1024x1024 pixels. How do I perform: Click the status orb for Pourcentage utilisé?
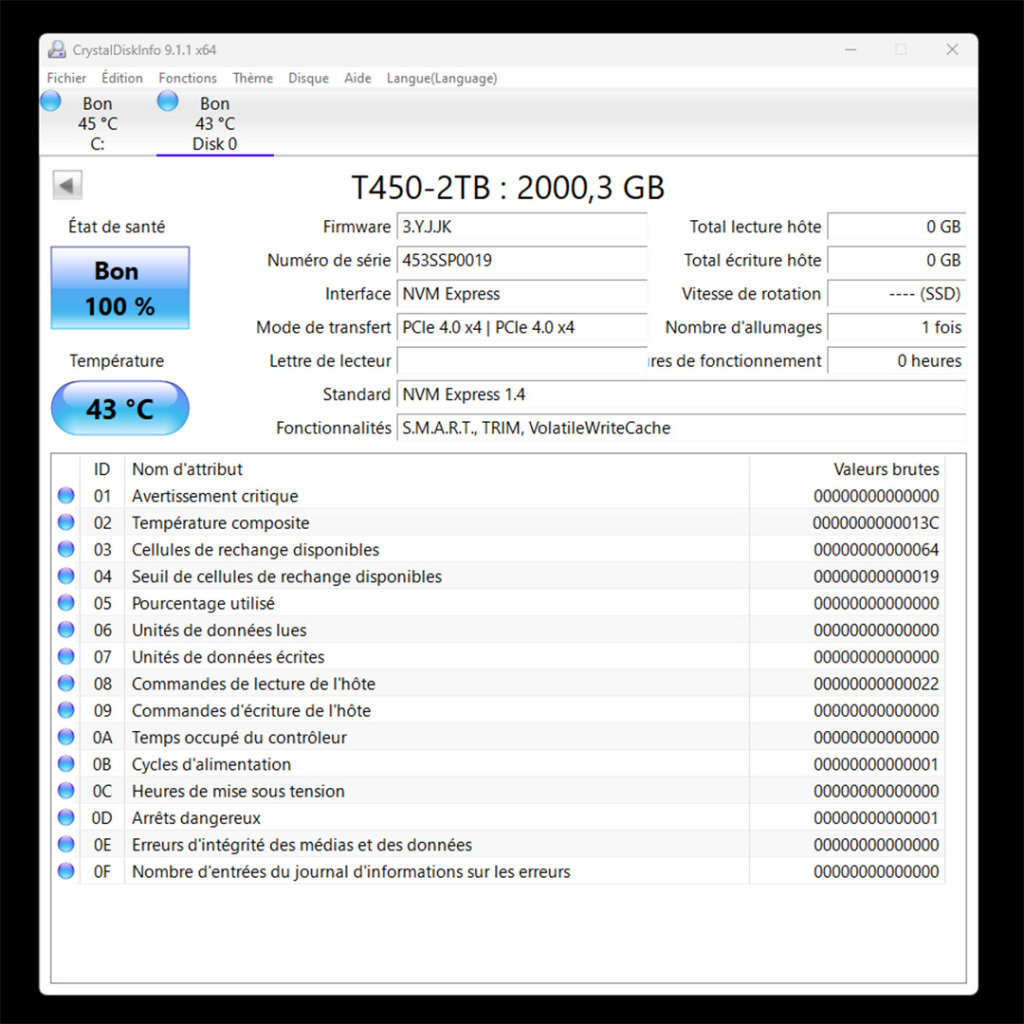[x=66, y=603]
